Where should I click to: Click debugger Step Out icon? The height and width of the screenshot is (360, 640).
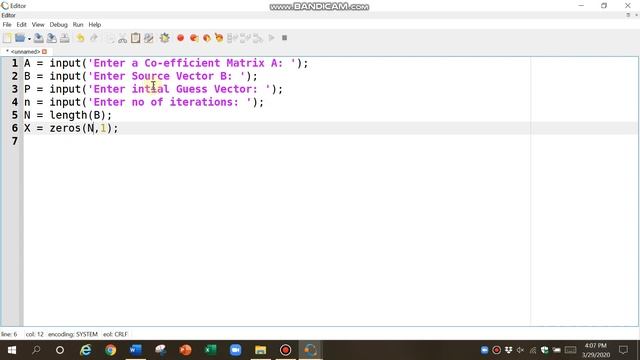258,38
